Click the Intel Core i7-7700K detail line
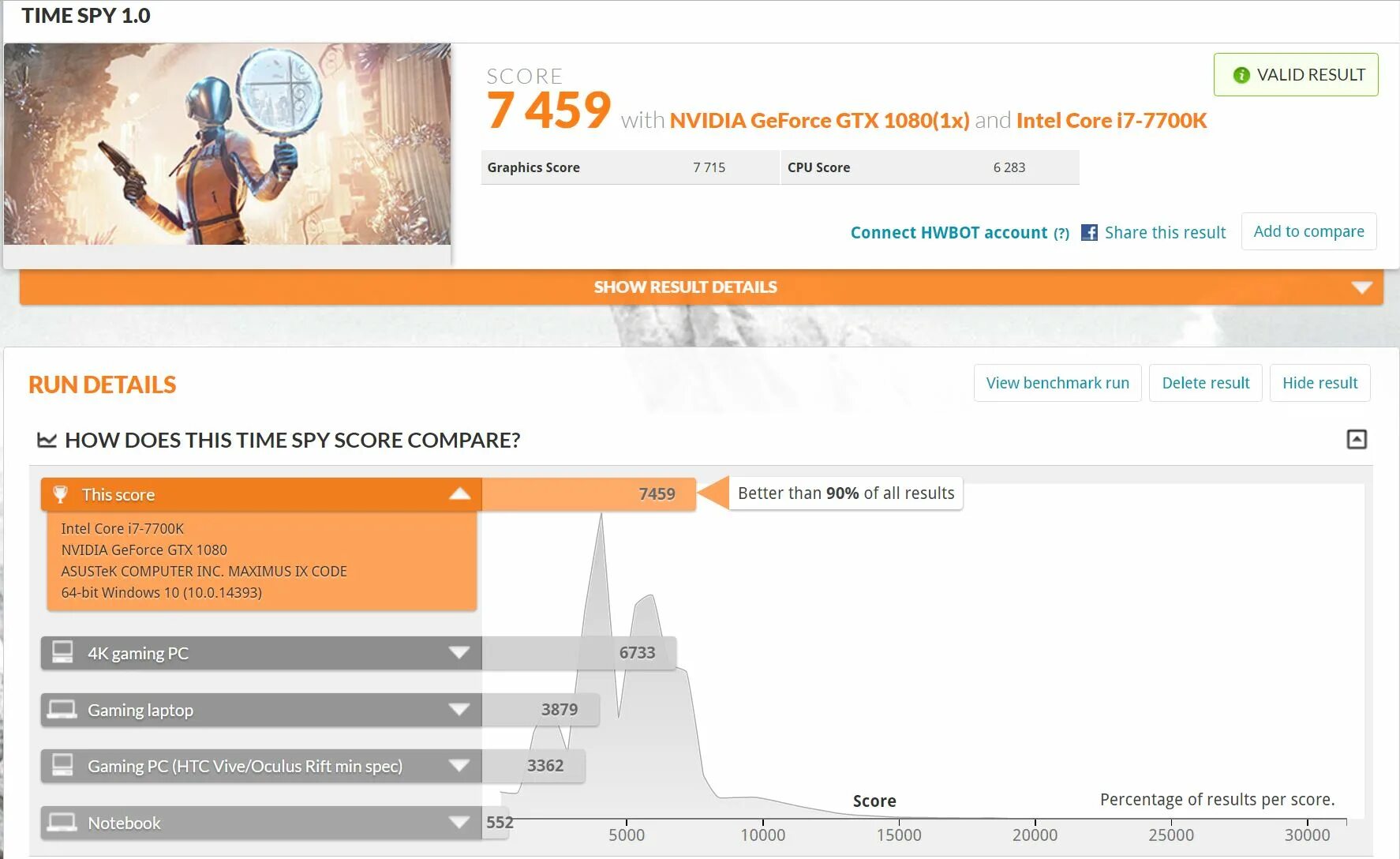The image size is (1400, 859). (x=122, y=528)
